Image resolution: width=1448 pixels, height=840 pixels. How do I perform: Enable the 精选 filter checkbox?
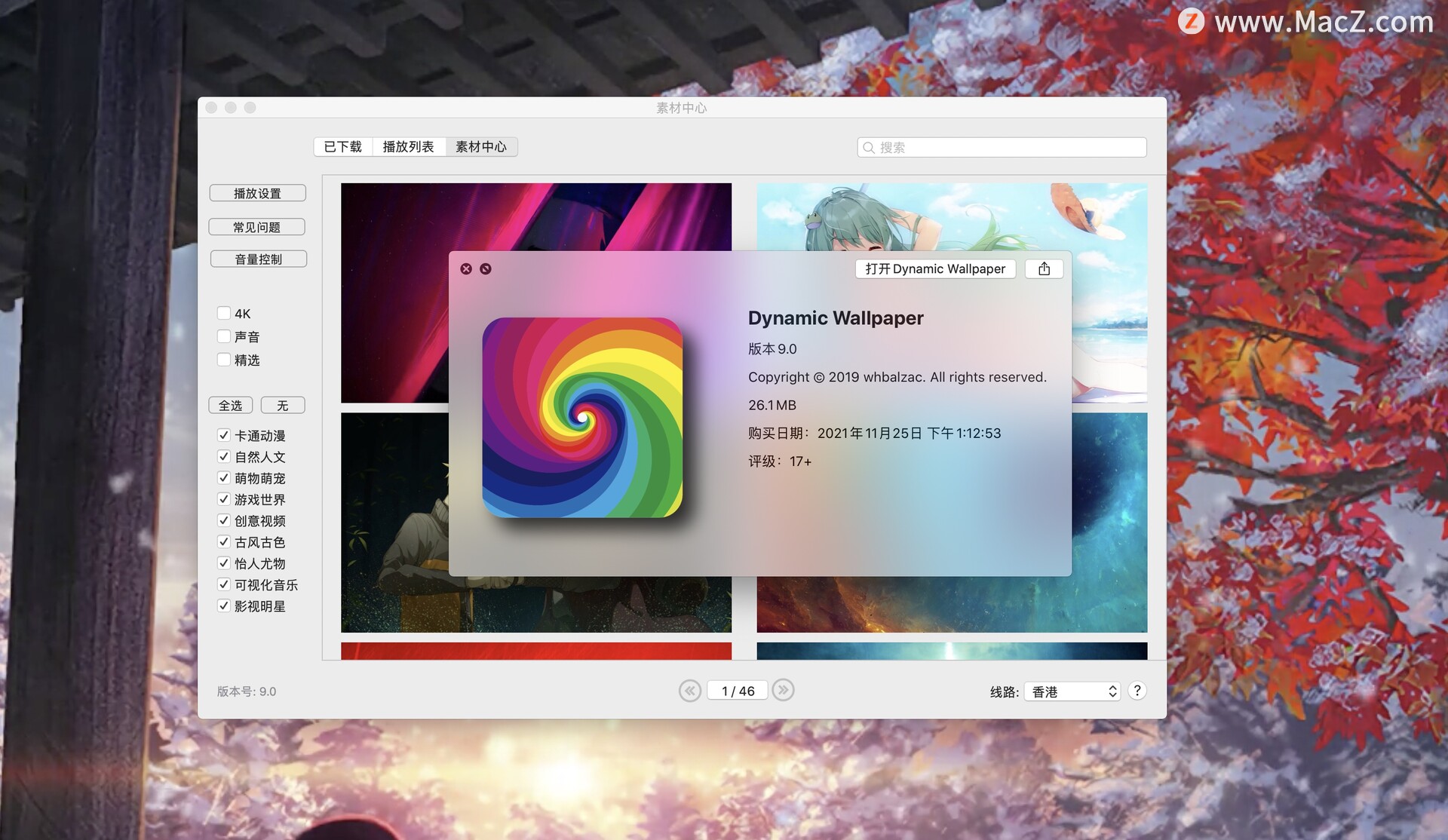click(224, 360)
